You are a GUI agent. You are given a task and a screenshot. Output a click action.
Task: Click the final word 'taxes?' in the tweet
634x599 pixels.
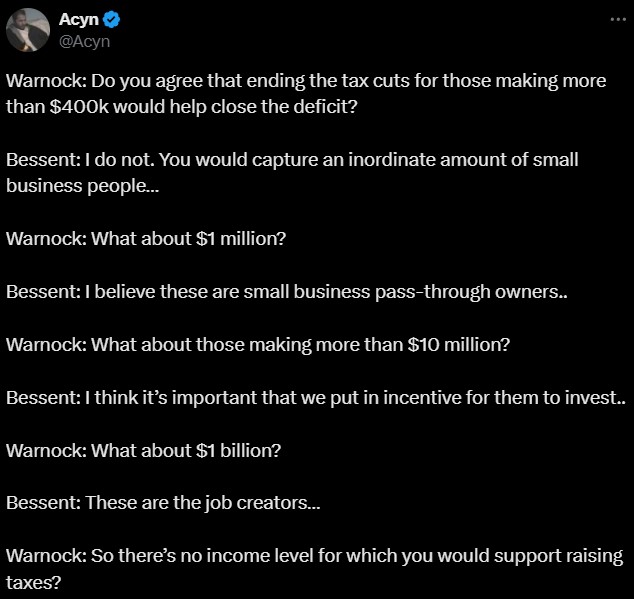point(34,583)
